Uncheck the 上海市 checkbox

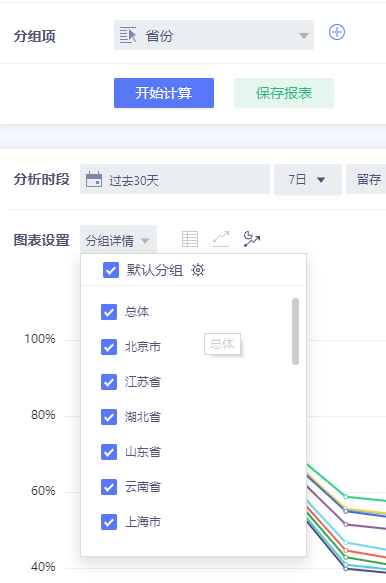coord(109,522)
